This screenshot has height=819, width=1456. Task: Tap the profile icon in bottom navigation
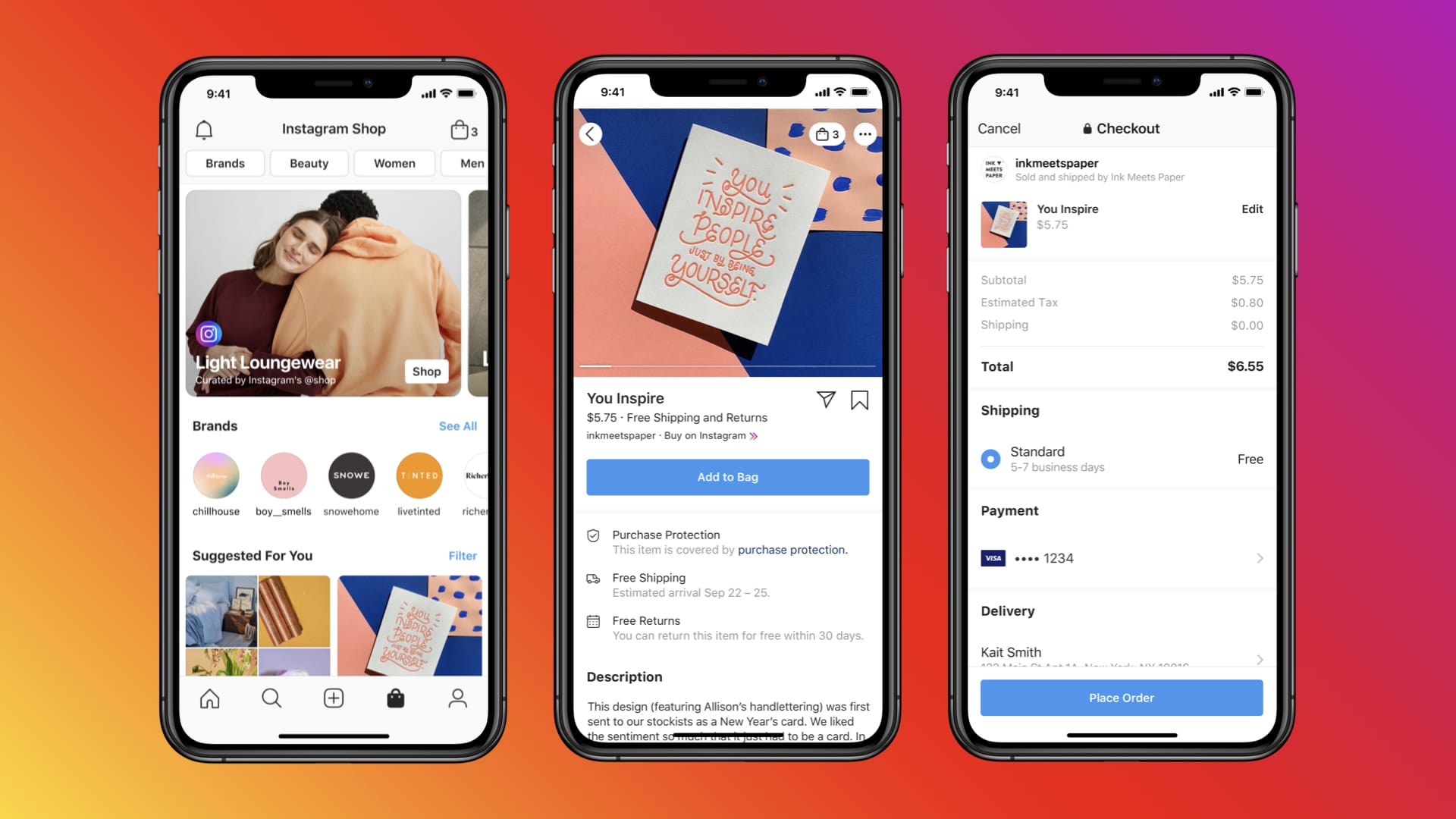click(458, 698)
